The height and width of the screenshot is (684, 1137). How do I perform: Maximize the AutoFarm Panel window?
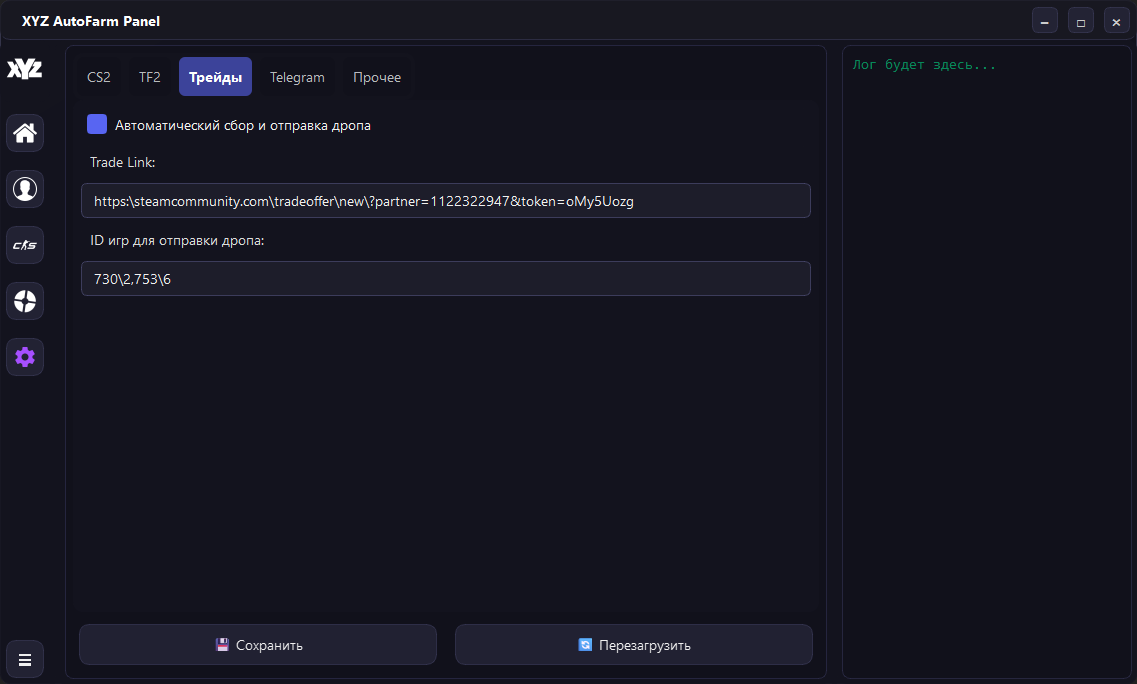(x=1081, y=21)
